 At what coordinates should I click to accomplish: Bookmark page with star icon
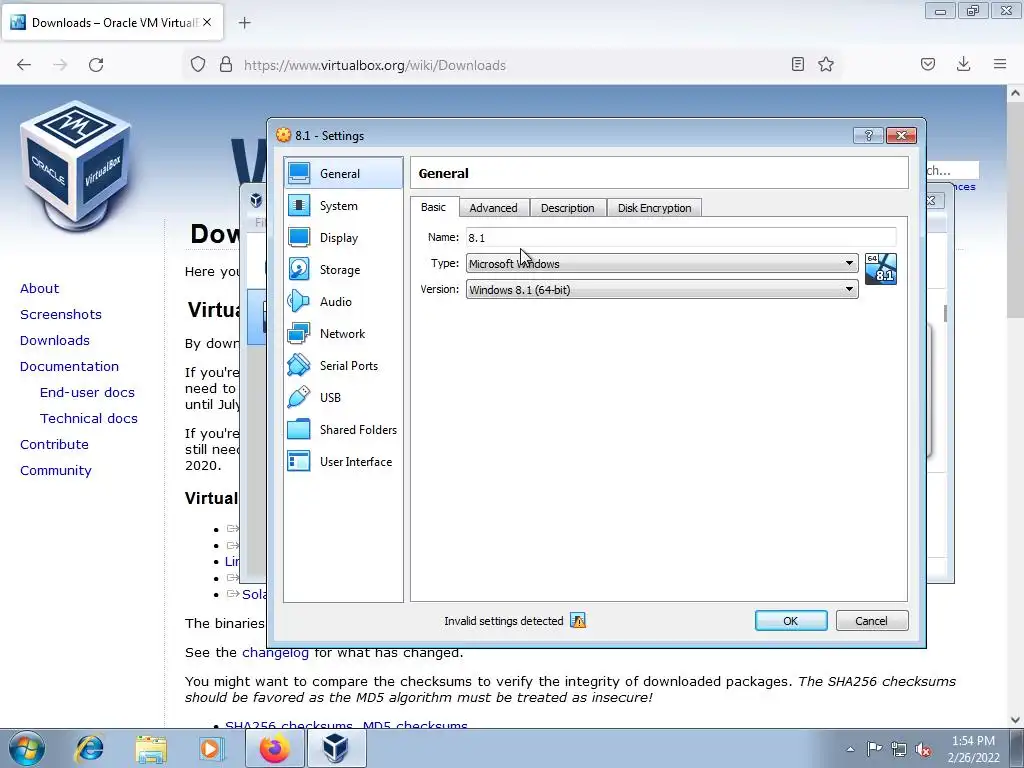tap(826, 65)
